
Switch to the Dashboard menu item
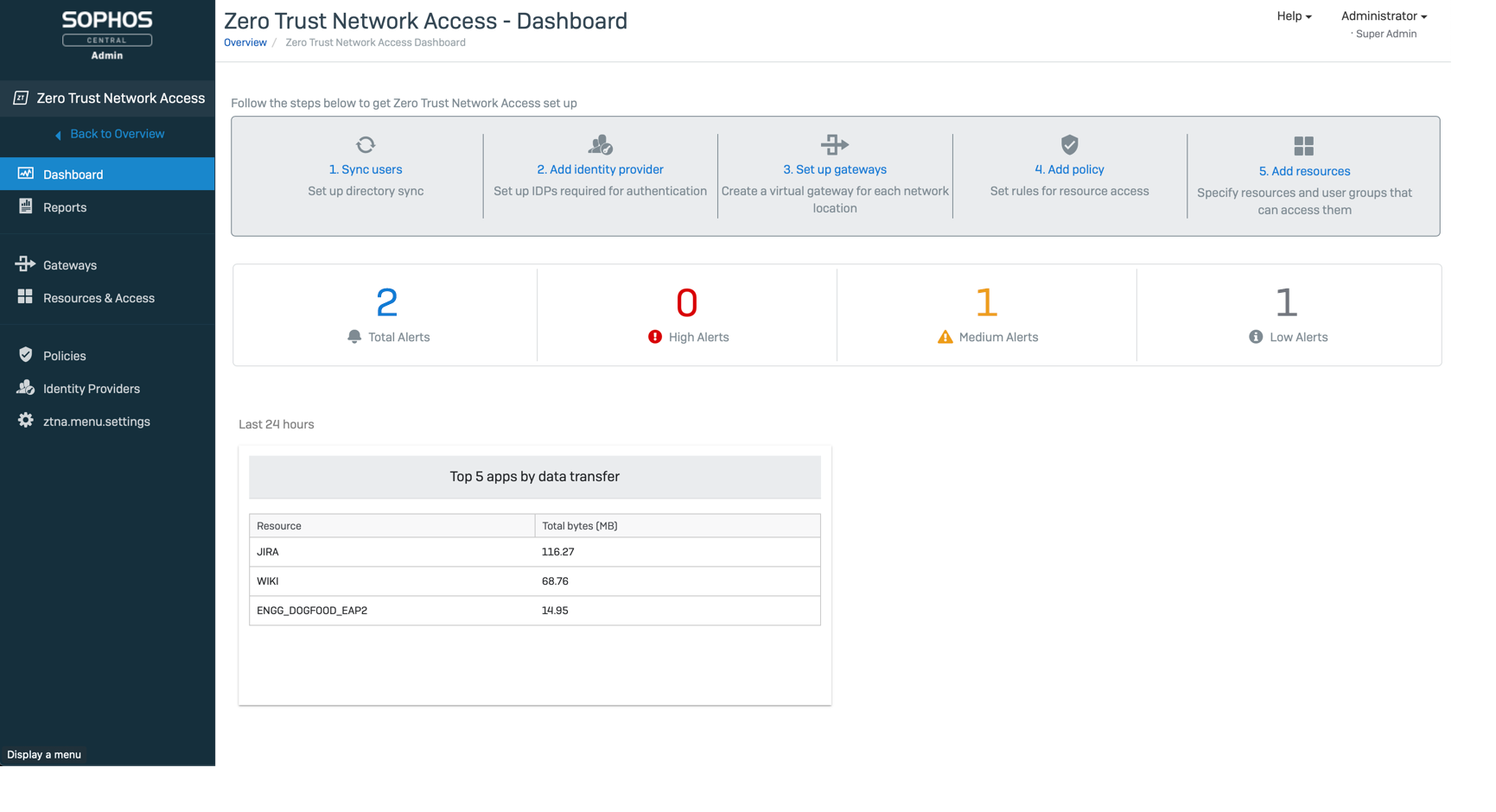click(73, 174)
